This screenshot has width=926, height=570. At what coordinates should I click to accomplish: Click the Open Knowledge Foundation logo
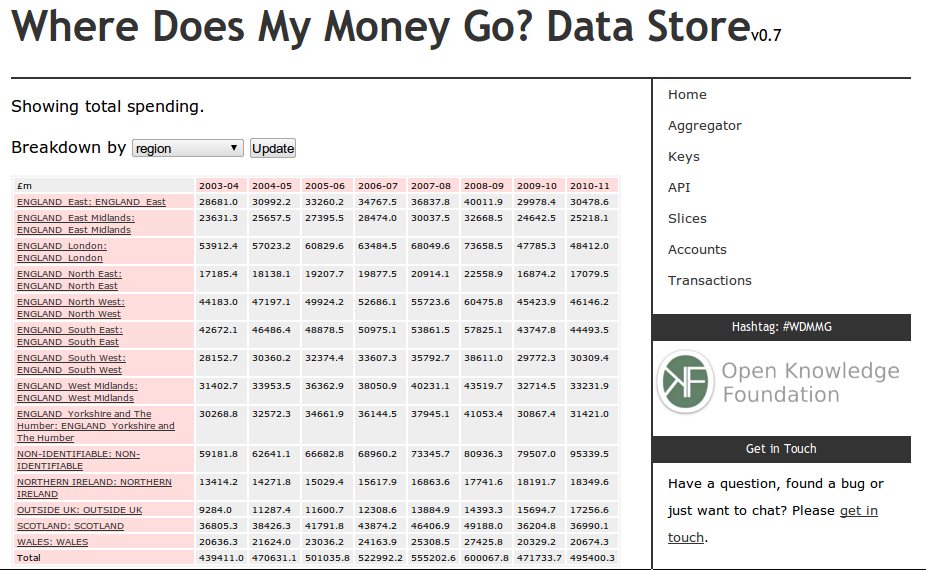pyautogui.click(x=780, y=383)
